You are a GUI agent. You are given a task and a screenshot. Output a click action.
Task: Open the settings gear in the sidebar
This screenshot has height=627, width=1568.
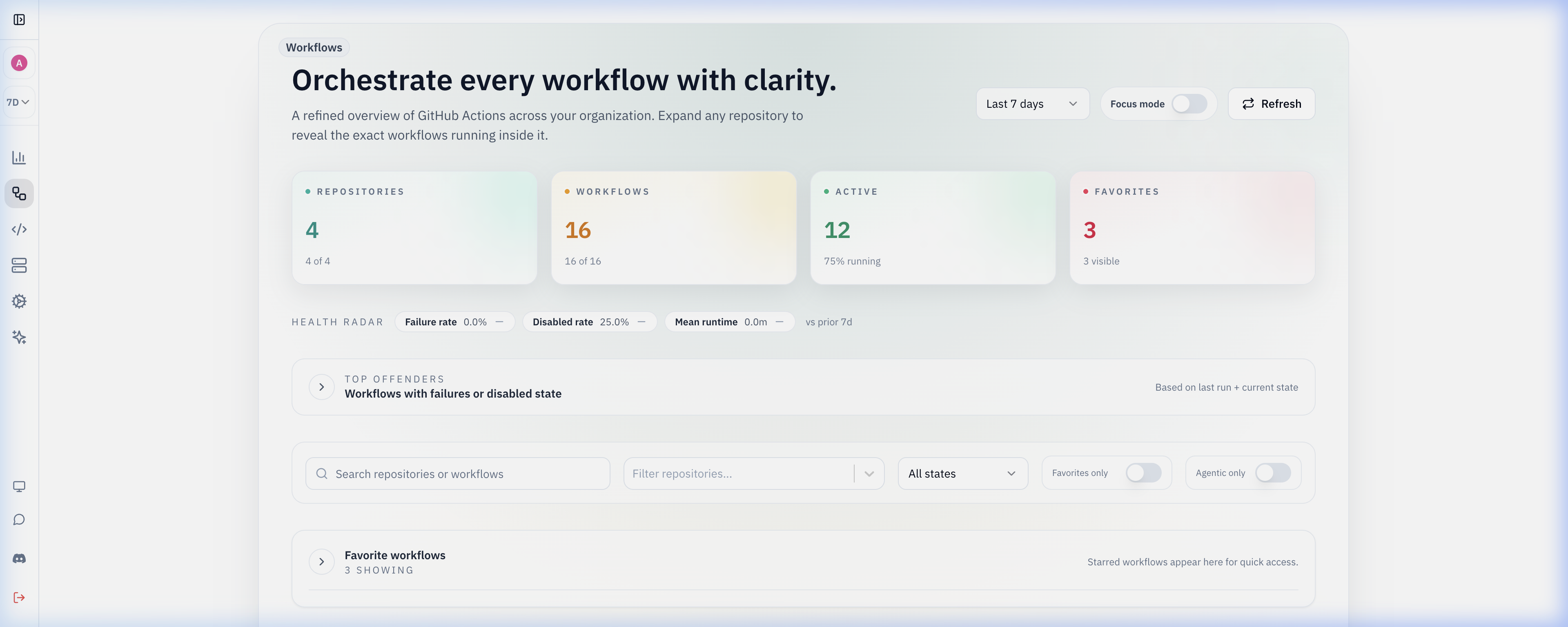pos(19,301)
